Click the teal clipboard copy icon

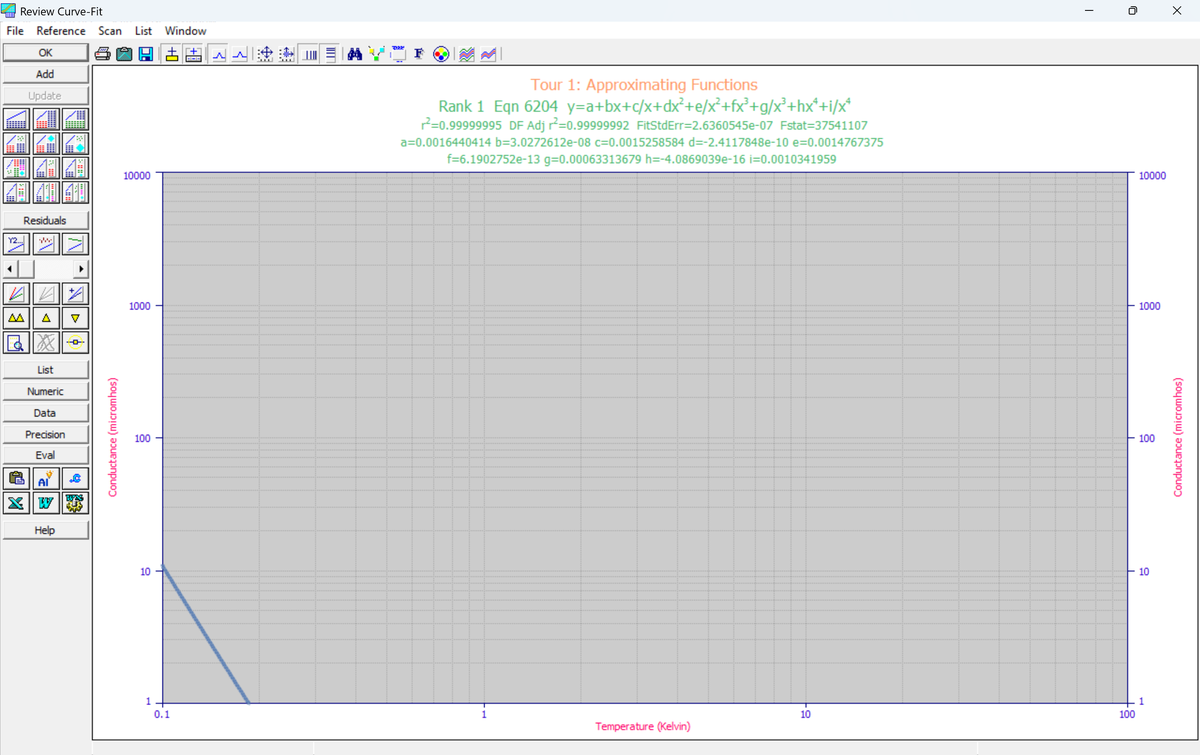coord(124,53)
